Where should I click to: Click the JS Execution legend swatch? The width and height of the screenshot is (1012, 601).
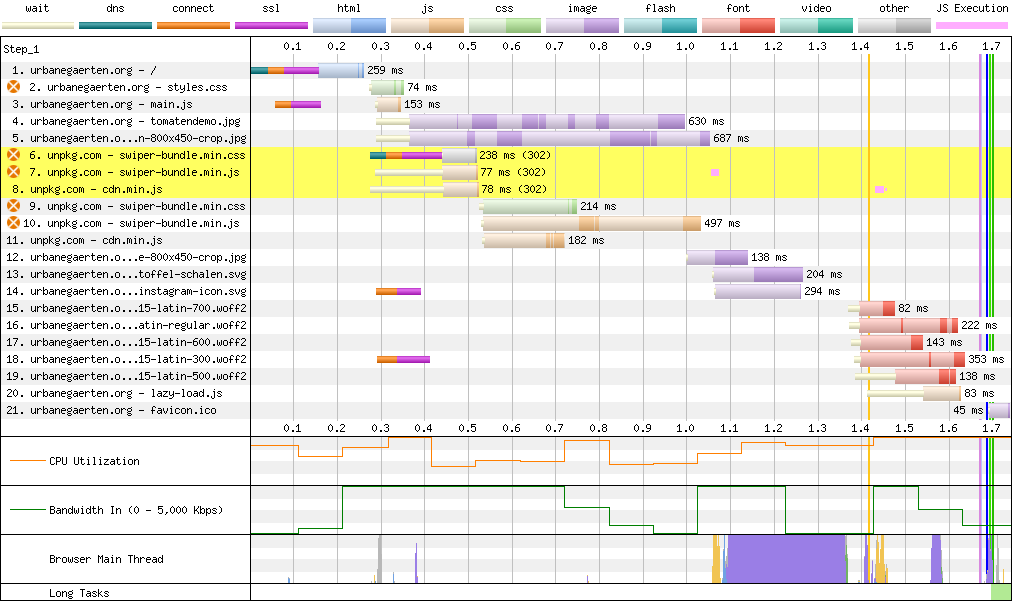[x=971, y=26]
